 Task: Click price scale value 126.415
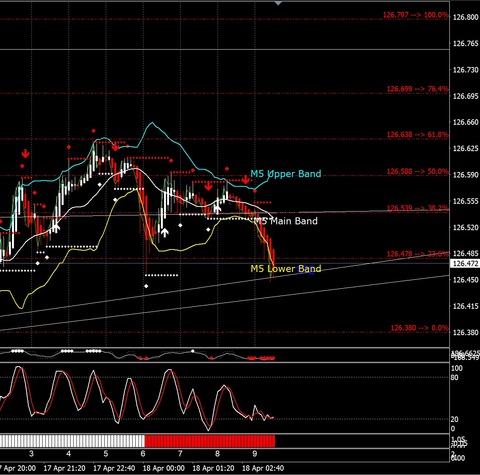(x=466, y=306)
